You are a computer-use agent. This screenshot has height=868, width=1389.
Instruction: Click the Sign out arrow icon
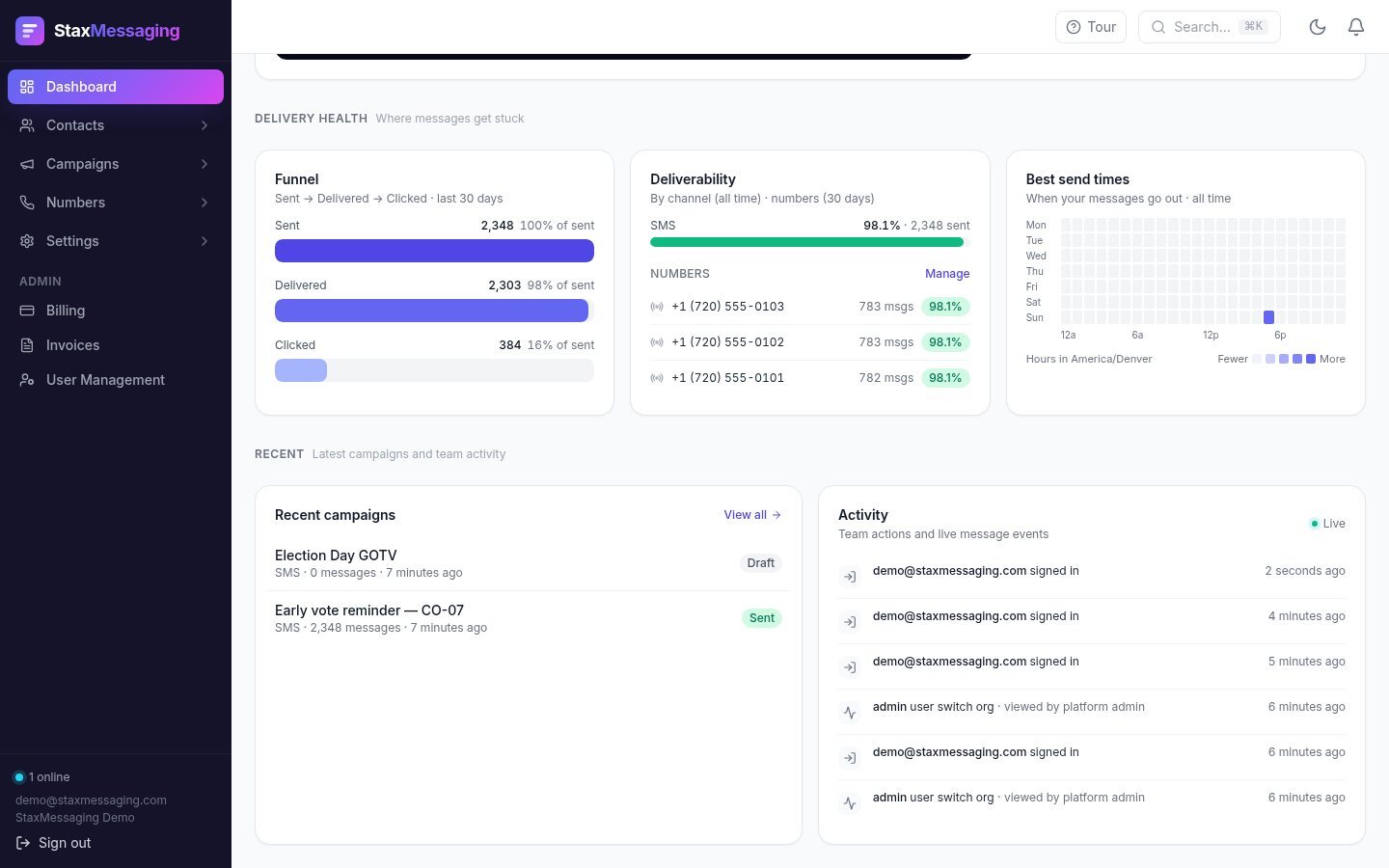coord(23,843)
